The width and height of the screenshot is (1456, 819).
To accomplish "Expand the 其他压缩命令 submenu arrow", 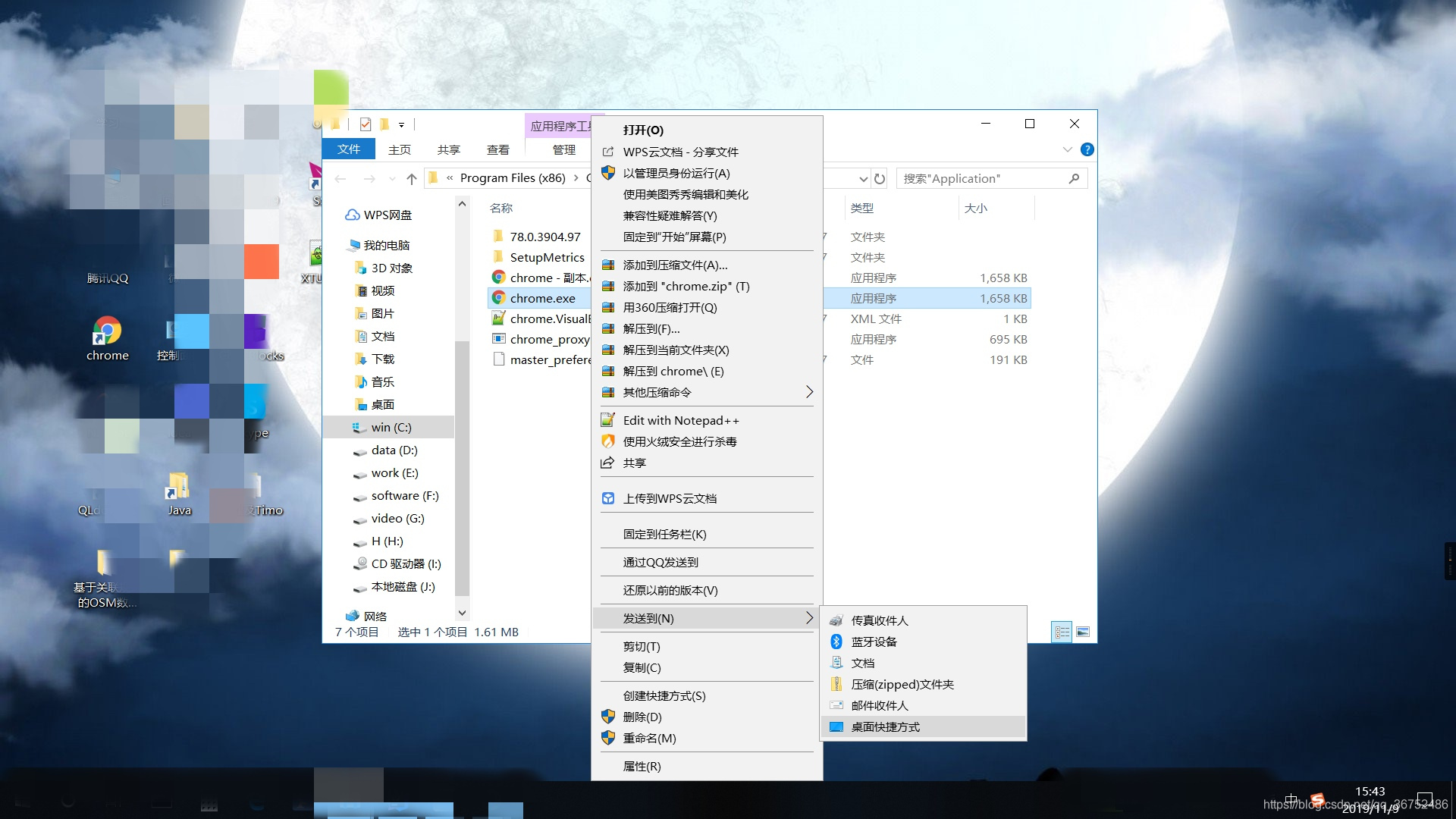I will click(x=809, y=392).
